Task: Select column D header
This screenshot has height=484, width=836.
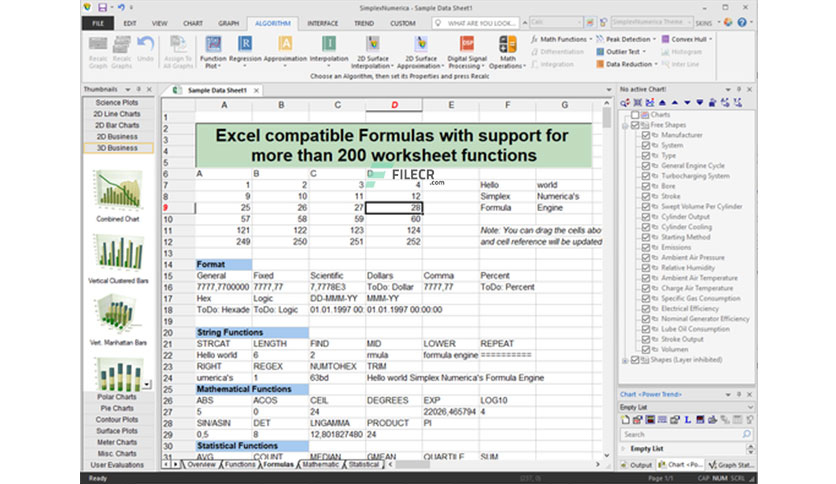Action: click(x=394, y=105)
